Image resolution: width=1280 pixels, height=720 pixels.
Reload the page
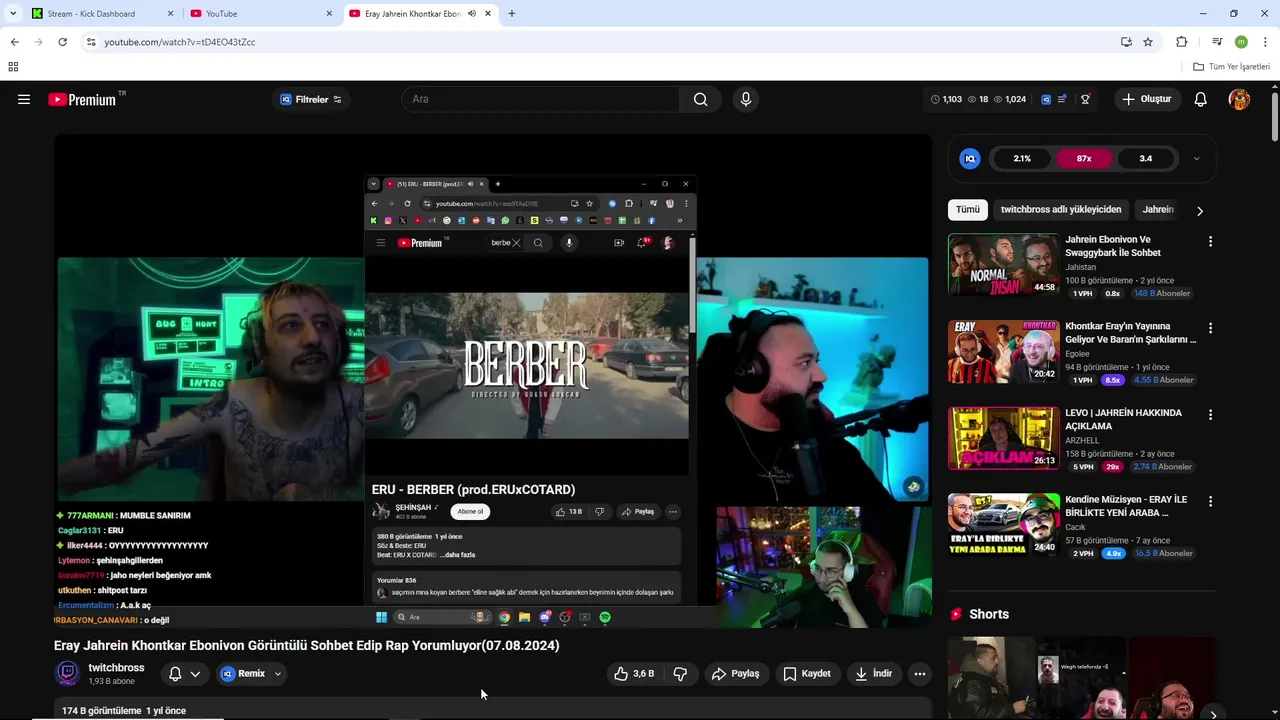(x=62, y=42)
